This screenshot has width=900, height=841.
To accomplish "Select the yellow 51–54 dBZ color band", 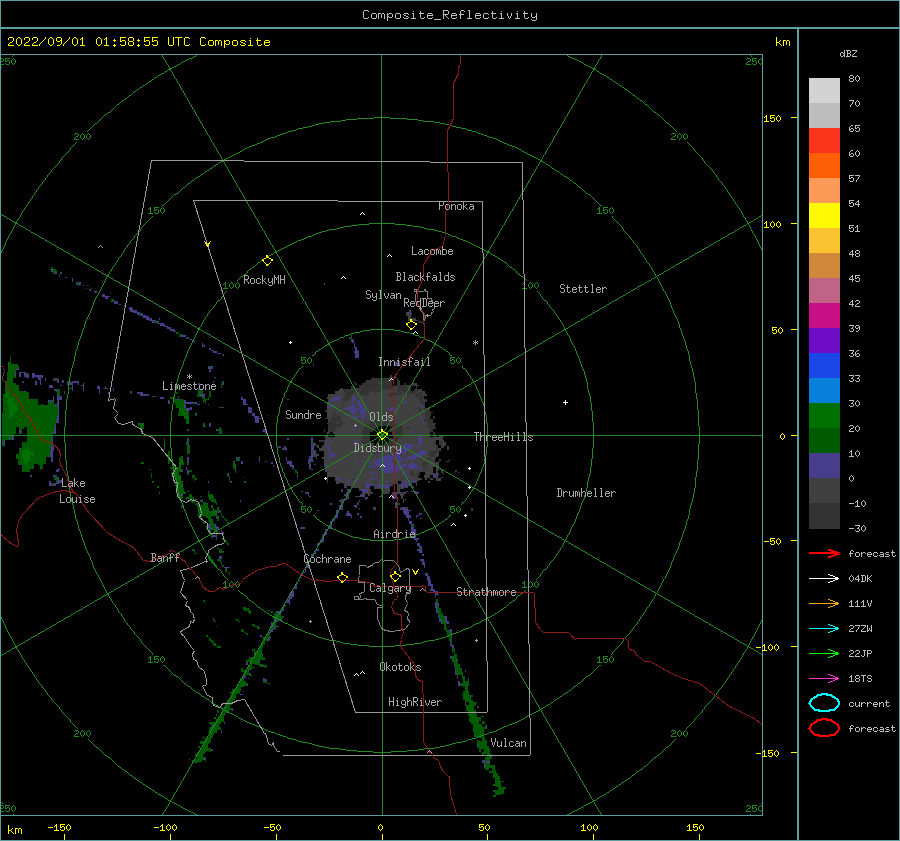I will pyautogui.click(x=824, y=215).
